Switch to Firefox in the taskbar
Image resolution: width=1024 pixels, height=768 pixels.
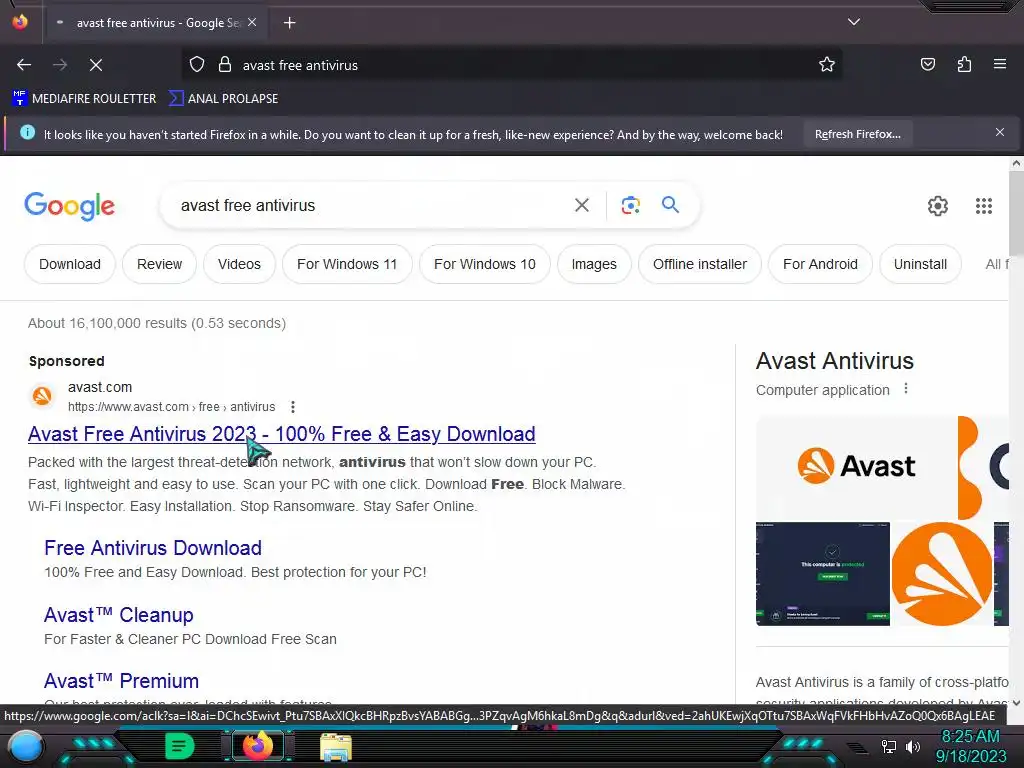point(258,746)
